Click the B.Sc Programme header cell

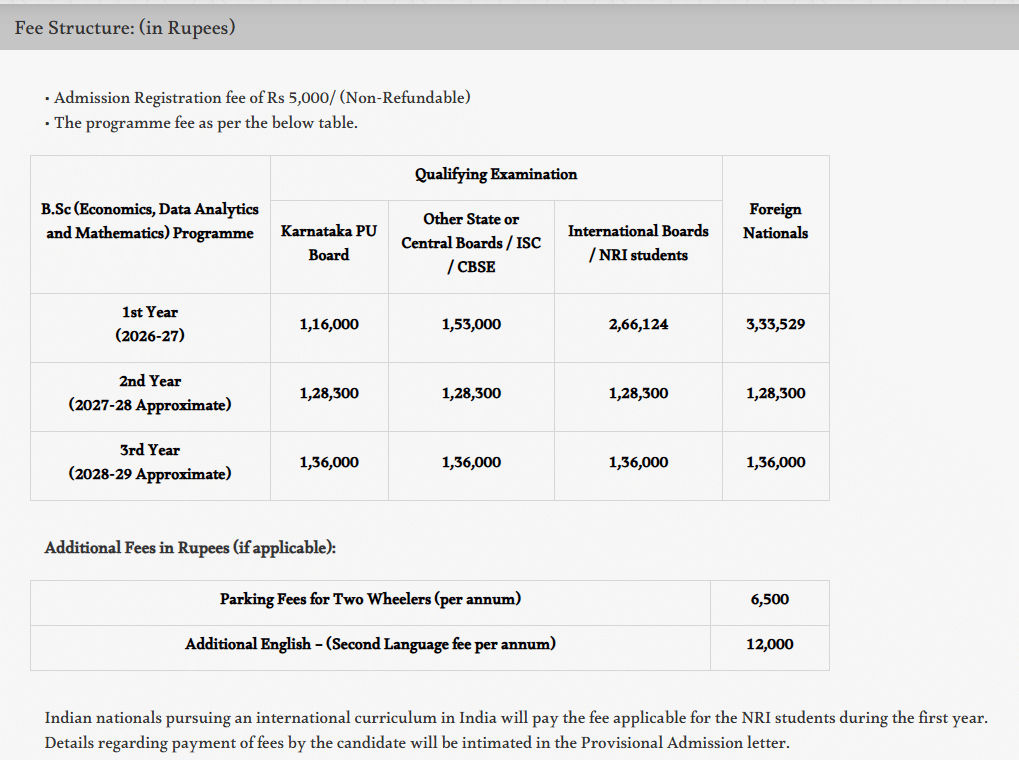tap(150, 221)
